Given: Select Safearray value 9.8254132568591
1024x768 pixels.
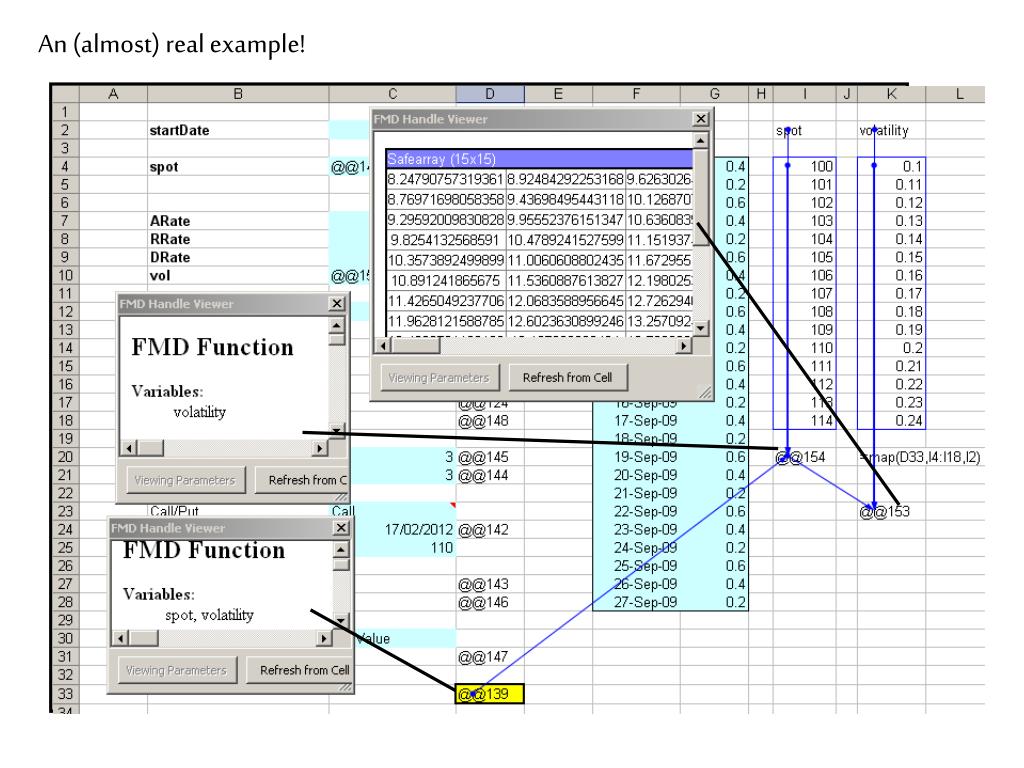Looking at the screenshot, I should (x=446, y=240).
